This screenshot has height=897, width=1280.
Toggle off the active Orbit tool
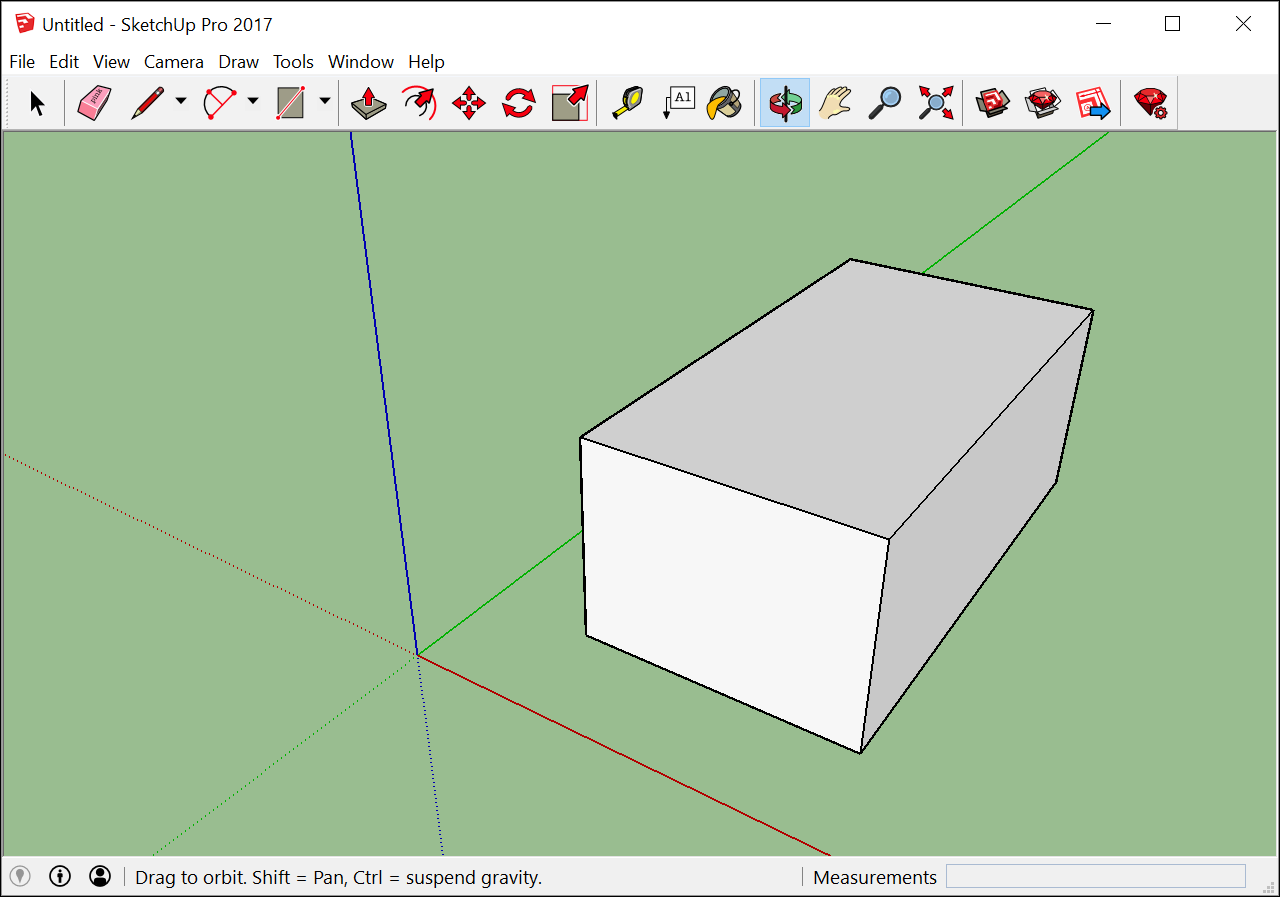784,102
